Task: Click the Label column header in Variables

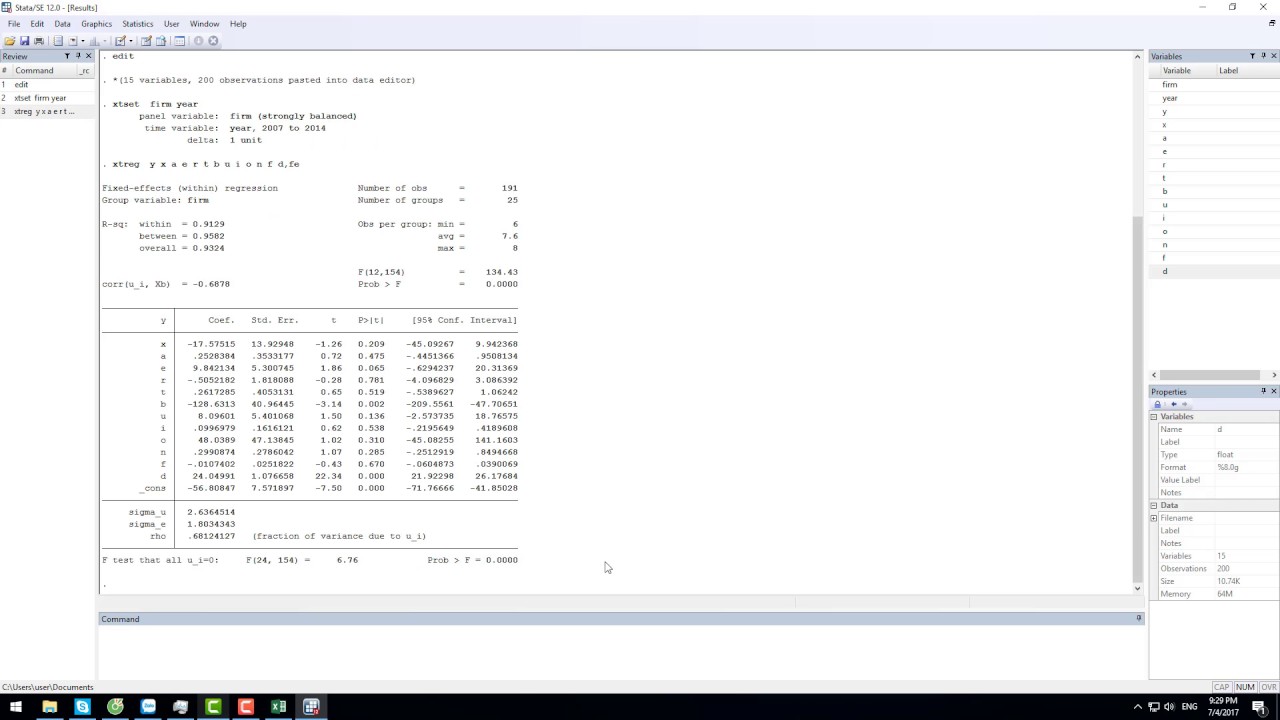Action: coord(1247,70)
